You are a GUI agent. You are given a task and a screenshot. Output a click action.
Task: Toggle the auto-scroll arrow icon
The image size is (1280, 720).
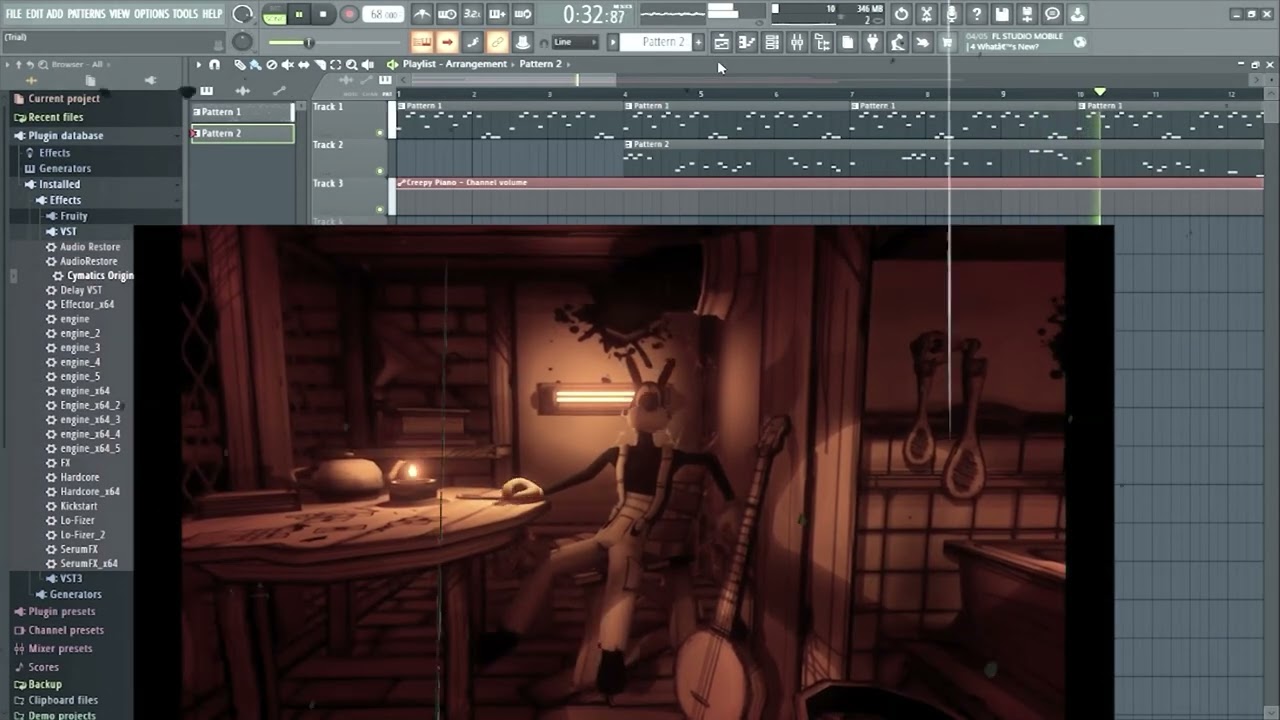point(447,42)
